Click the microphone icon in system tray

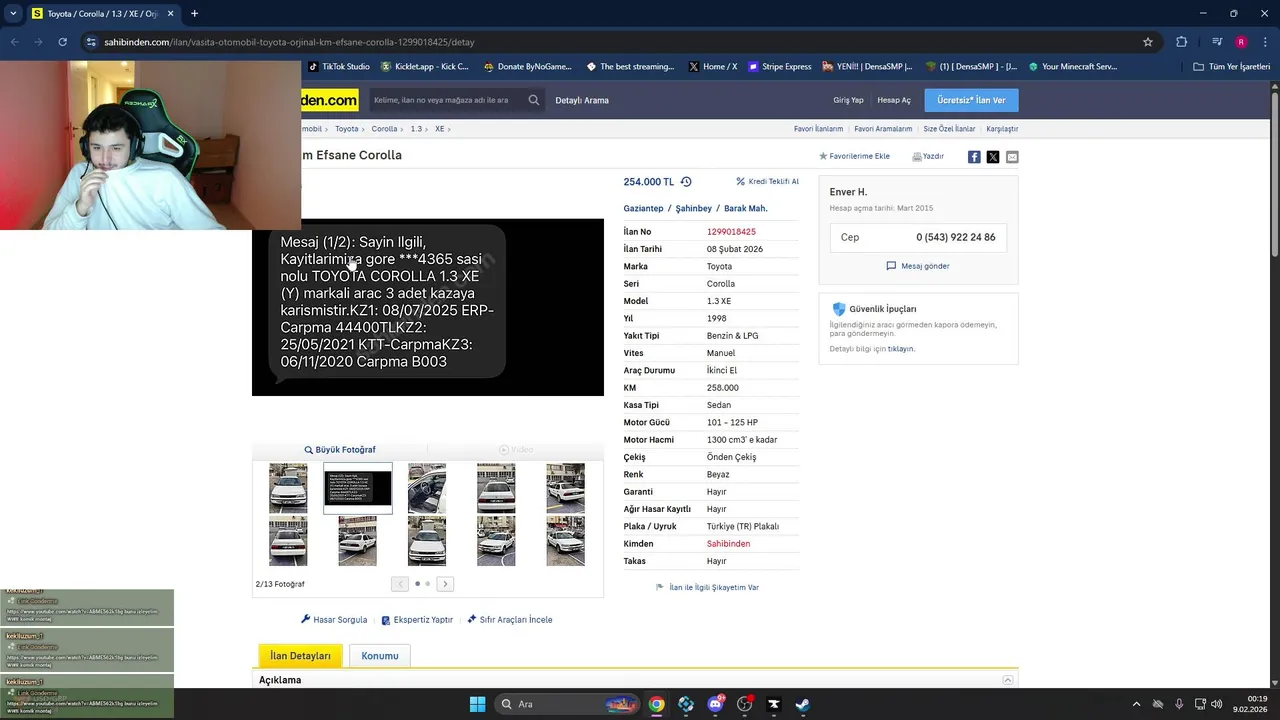click(x=1179, y=704)
